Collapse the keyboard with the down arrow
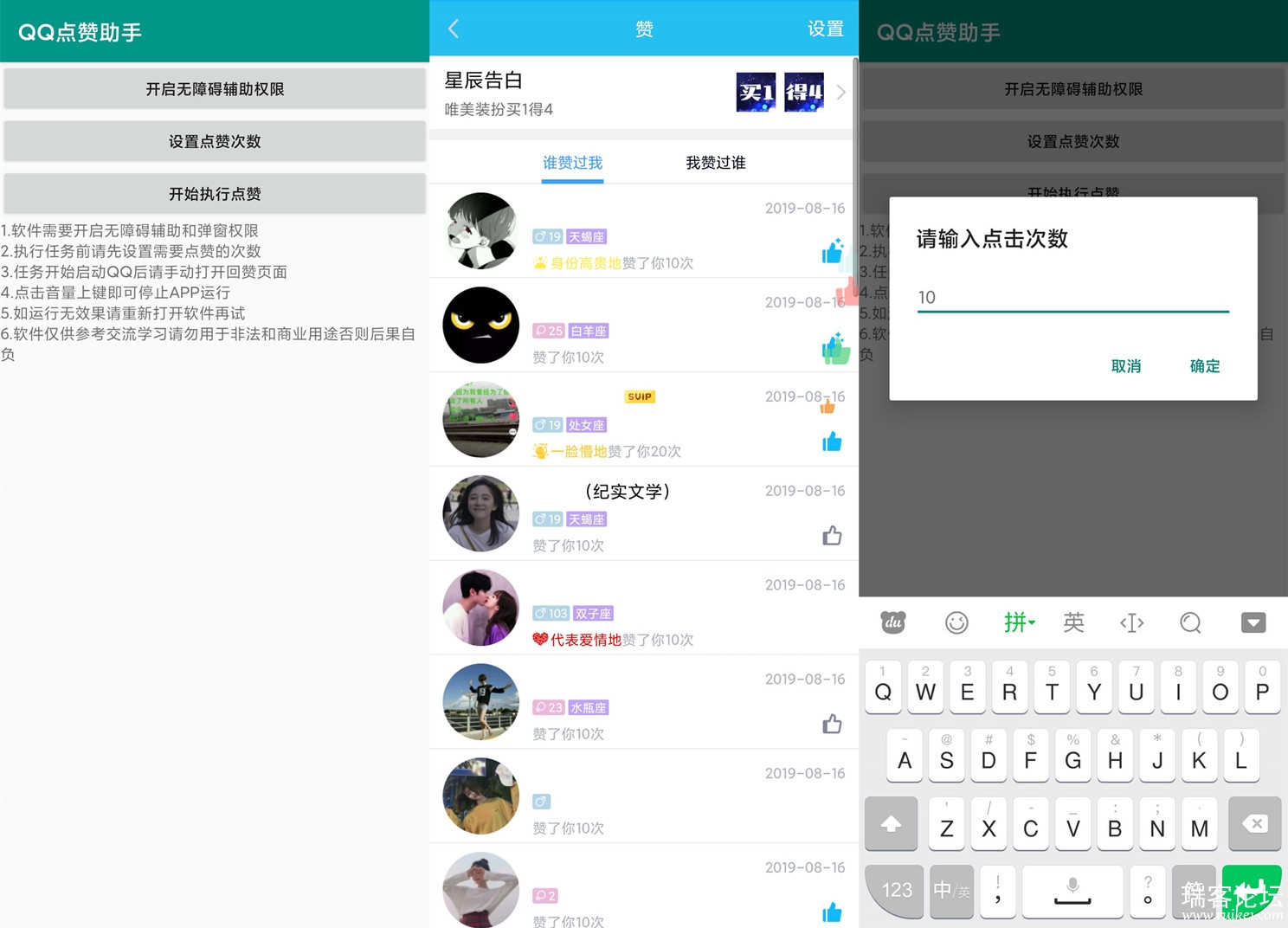 [1253, 622]
